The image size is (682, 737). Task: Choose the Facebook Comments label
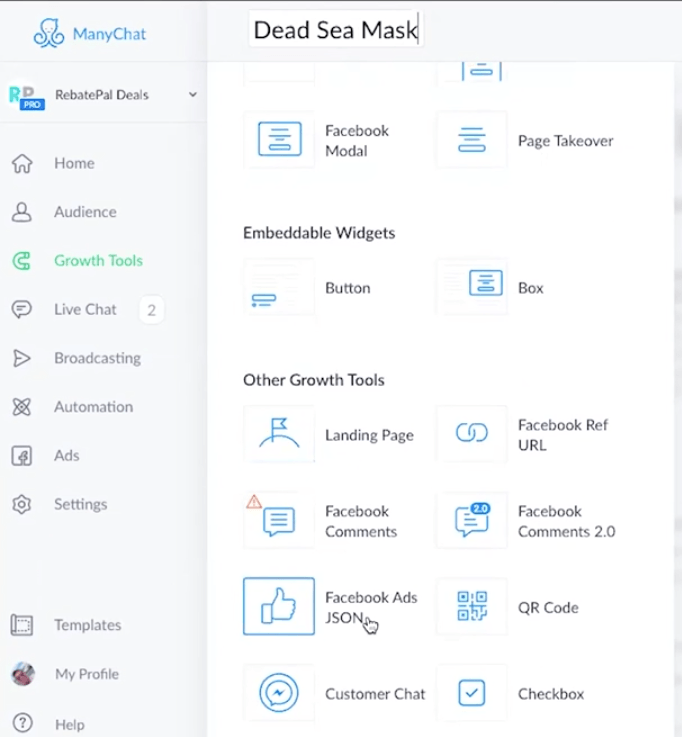[x=361, y=521]
